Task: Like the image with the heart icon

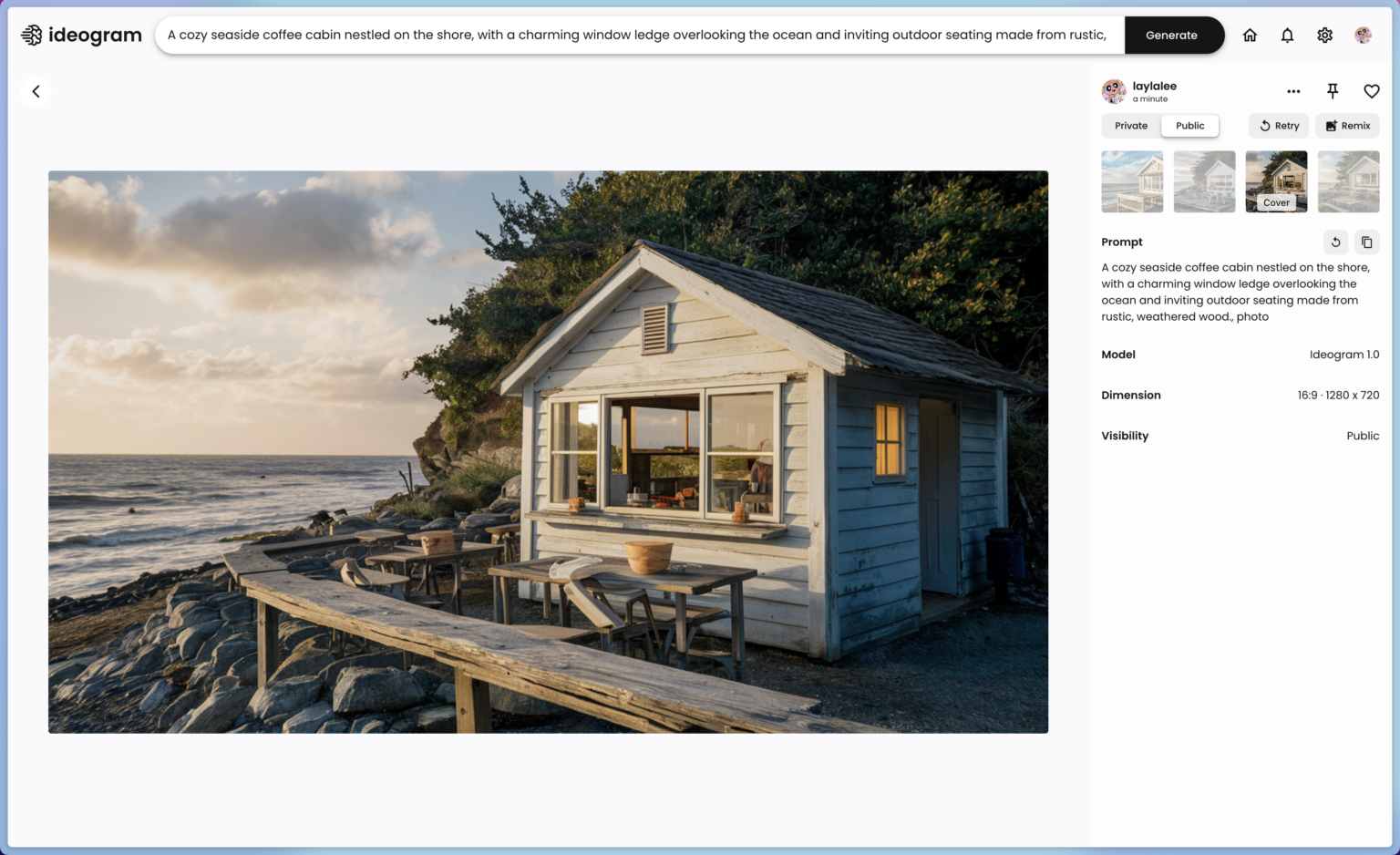Action: click(x=1371, y=91)
